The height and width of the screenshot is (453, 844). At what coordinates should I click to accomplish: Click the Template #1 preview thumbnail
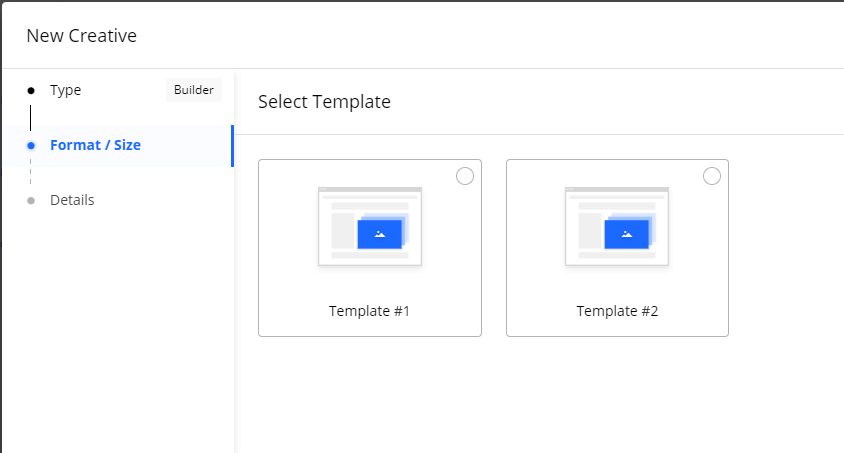[370, 227]
